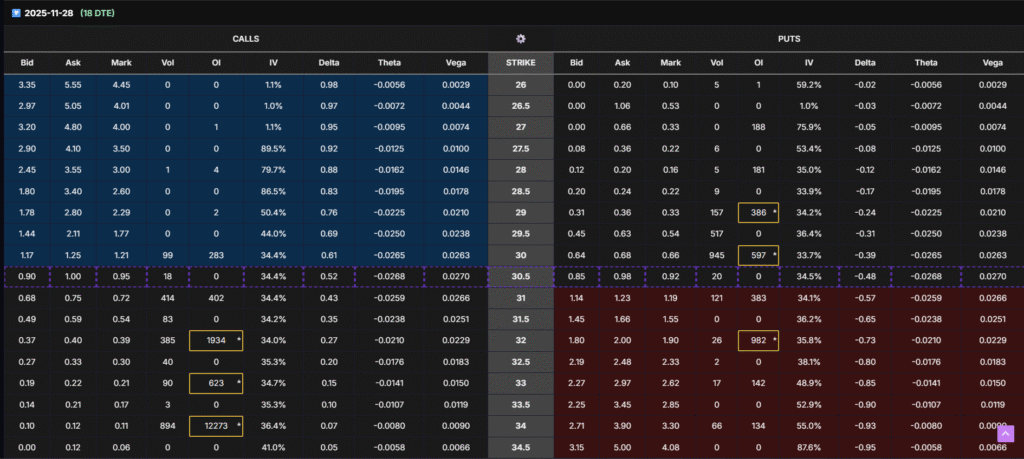
Task: Click the puts Theta column header
Action: (x=924, y=63)
